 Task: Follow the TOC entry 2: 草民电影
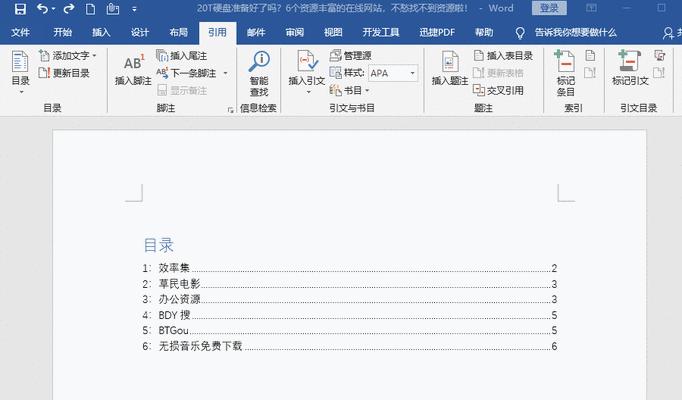click(350, 284)
